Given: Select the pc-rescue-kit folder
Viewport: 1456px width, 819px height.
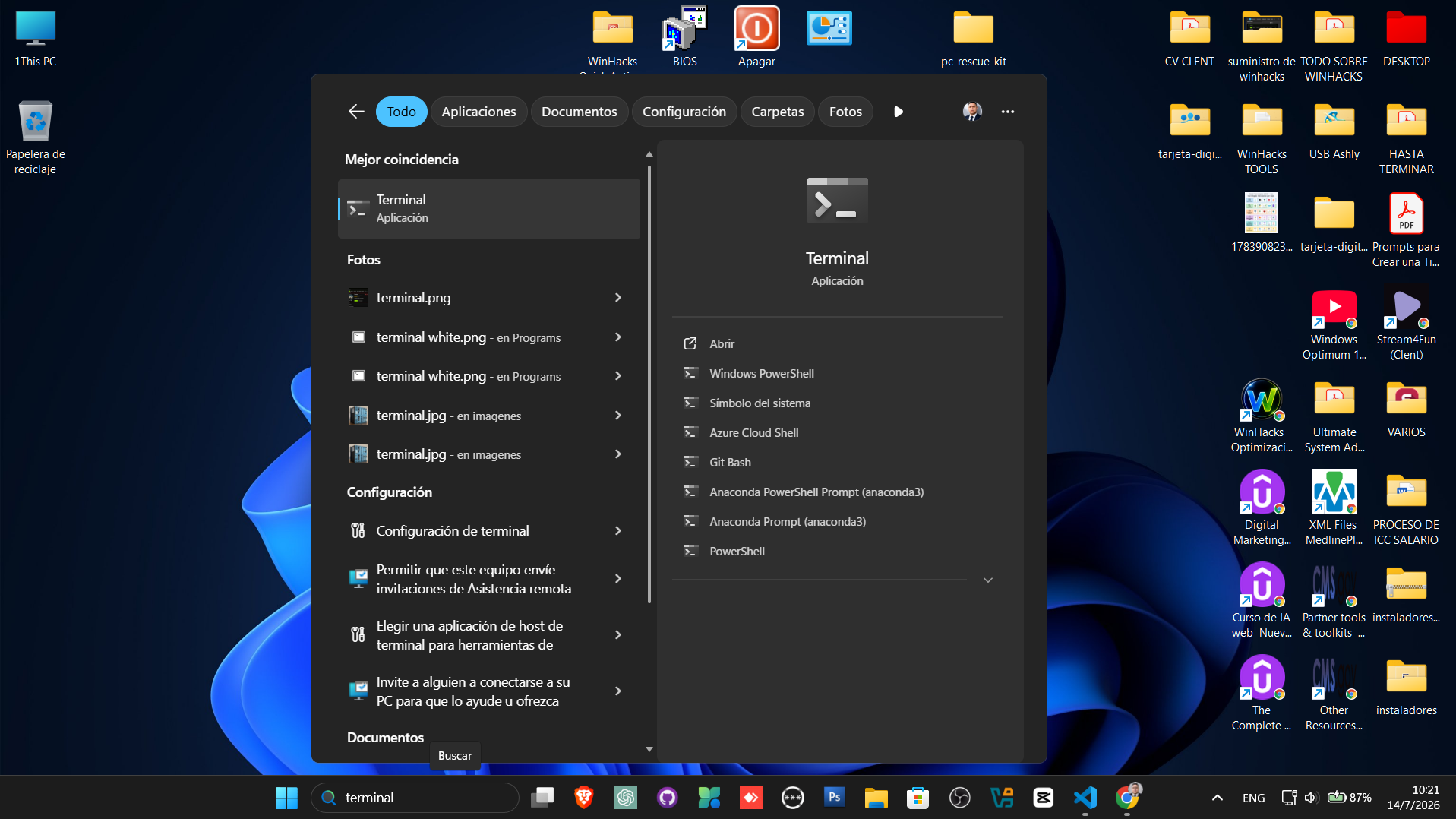Looking at the screenshot, I should [x=974, y=38].
